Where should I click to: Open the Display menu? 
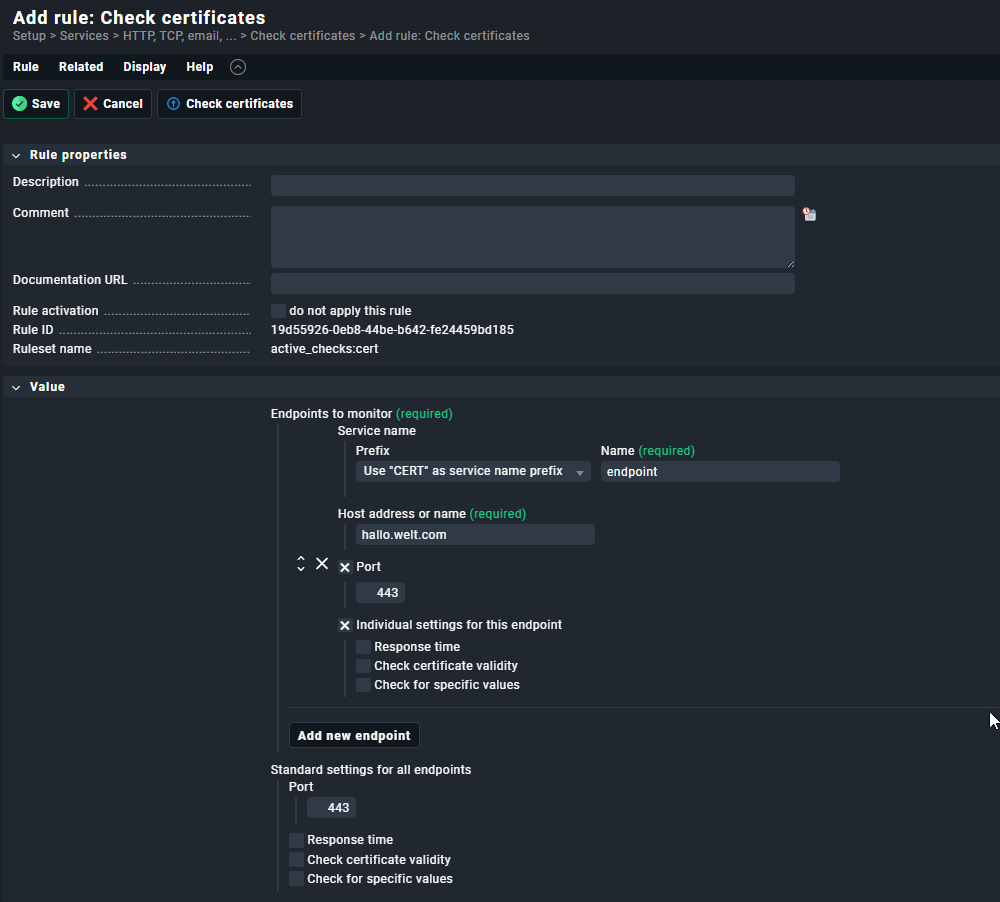pyautogui.click(x=145, y=67)
